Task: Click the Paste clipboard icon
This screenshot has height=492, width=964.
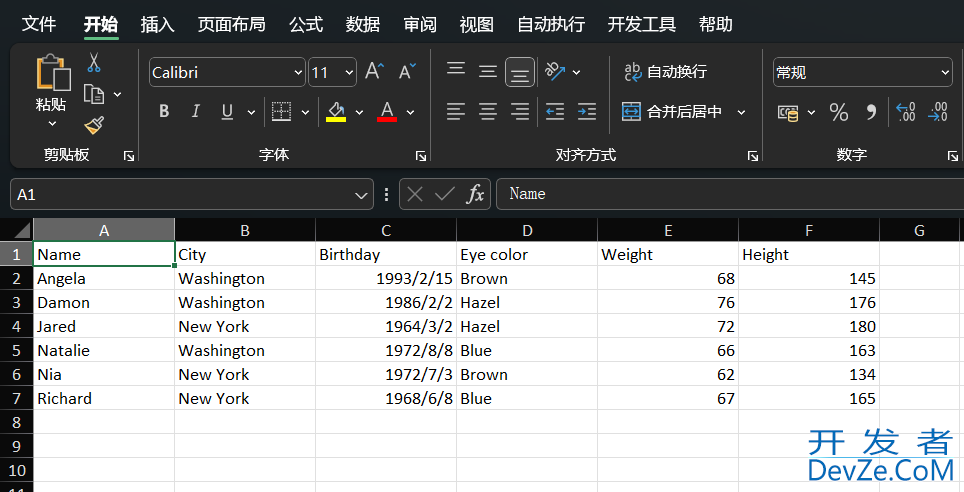Action: coord(53,72)
